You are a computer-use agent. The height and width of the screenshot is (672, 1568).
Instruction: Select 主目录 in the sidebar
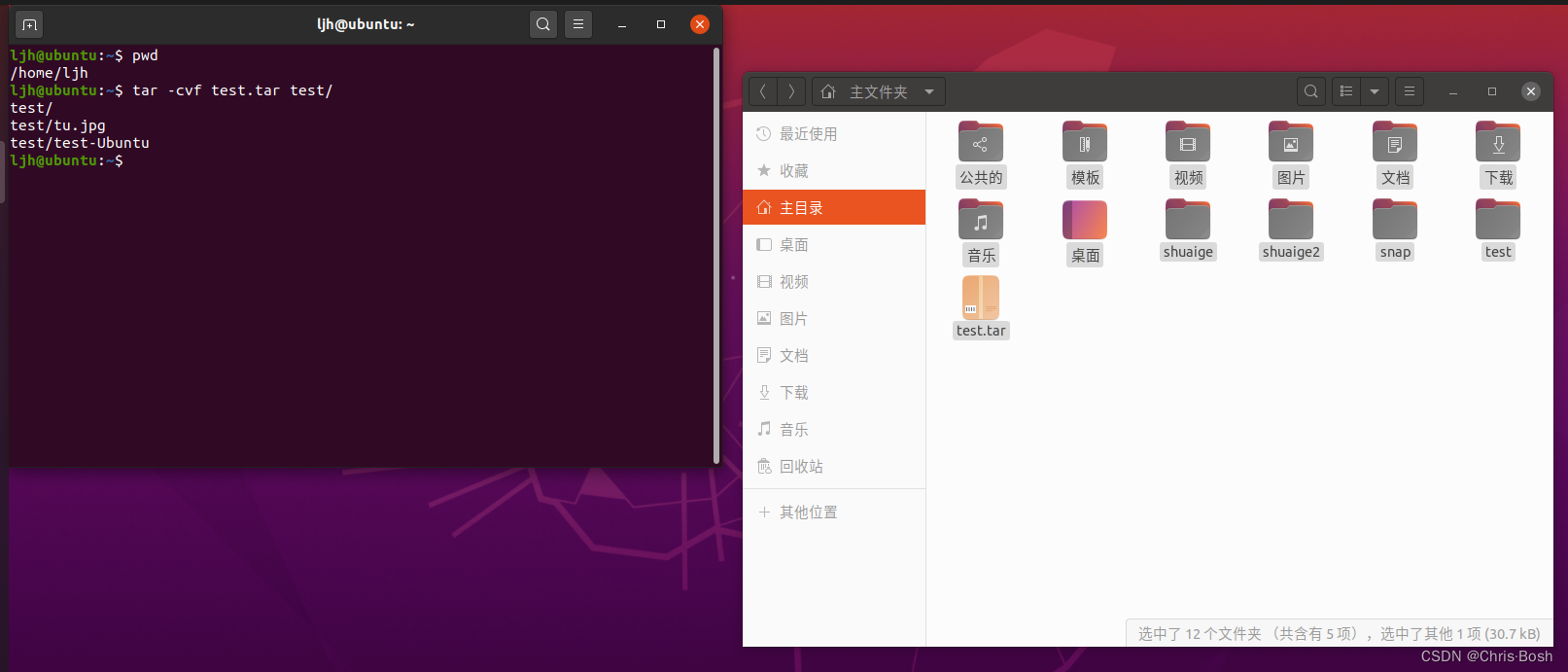coord(834,207)
